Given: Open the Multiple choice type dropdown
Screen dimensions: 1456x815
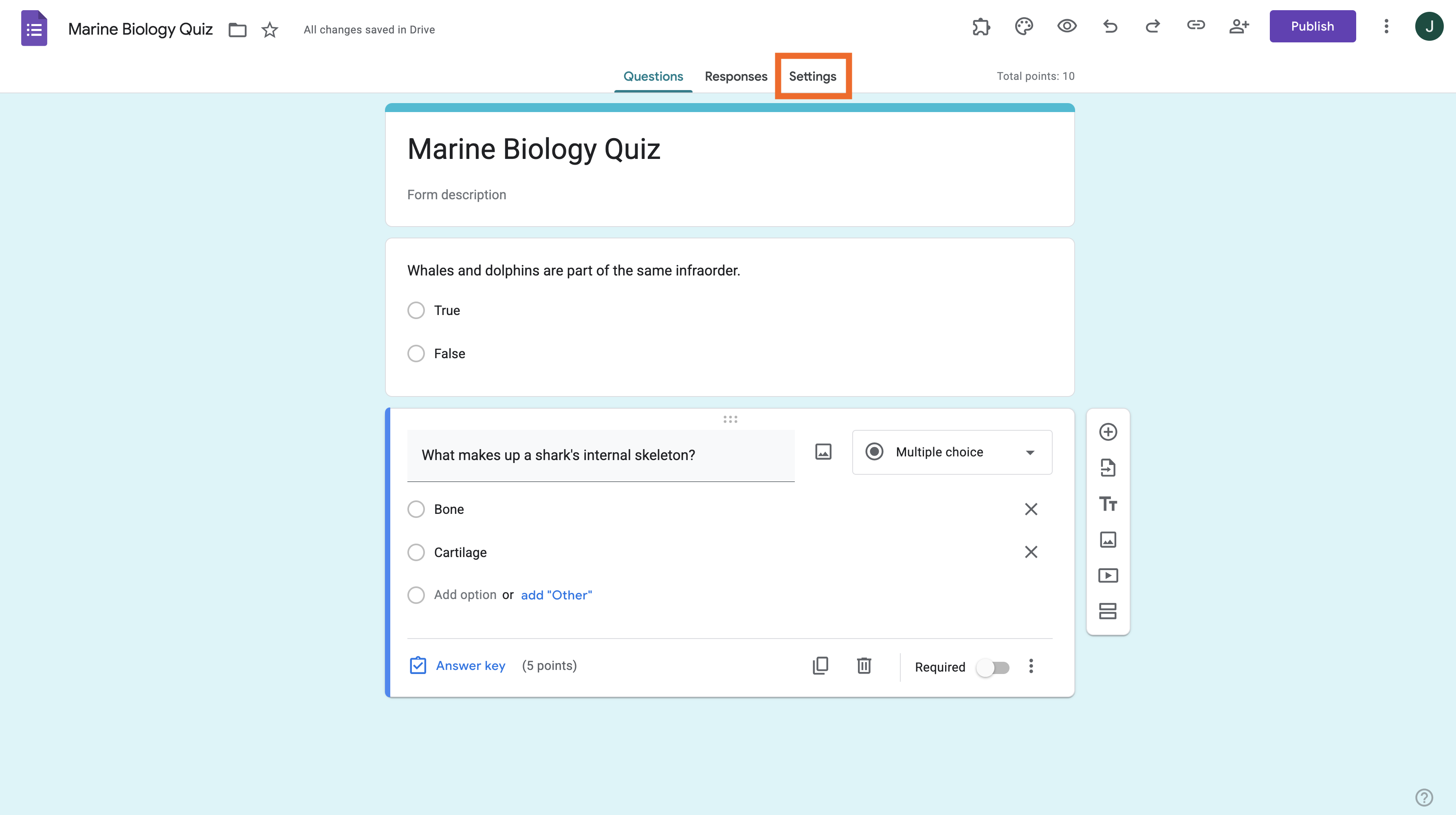Looking at the screenshot, I should (952, 452).
